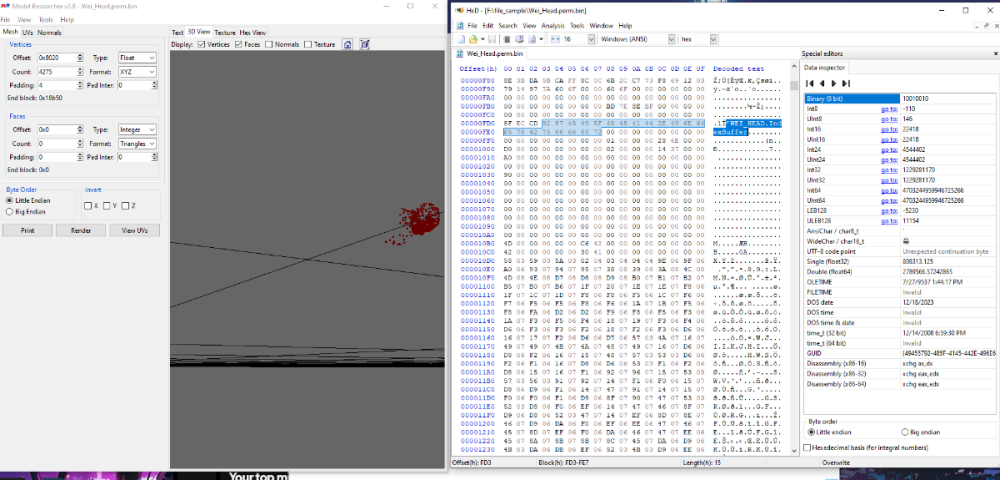This screenshot has height=480, width=1000.
Task: Reset 3D view with the home icon
Action: 347,44
